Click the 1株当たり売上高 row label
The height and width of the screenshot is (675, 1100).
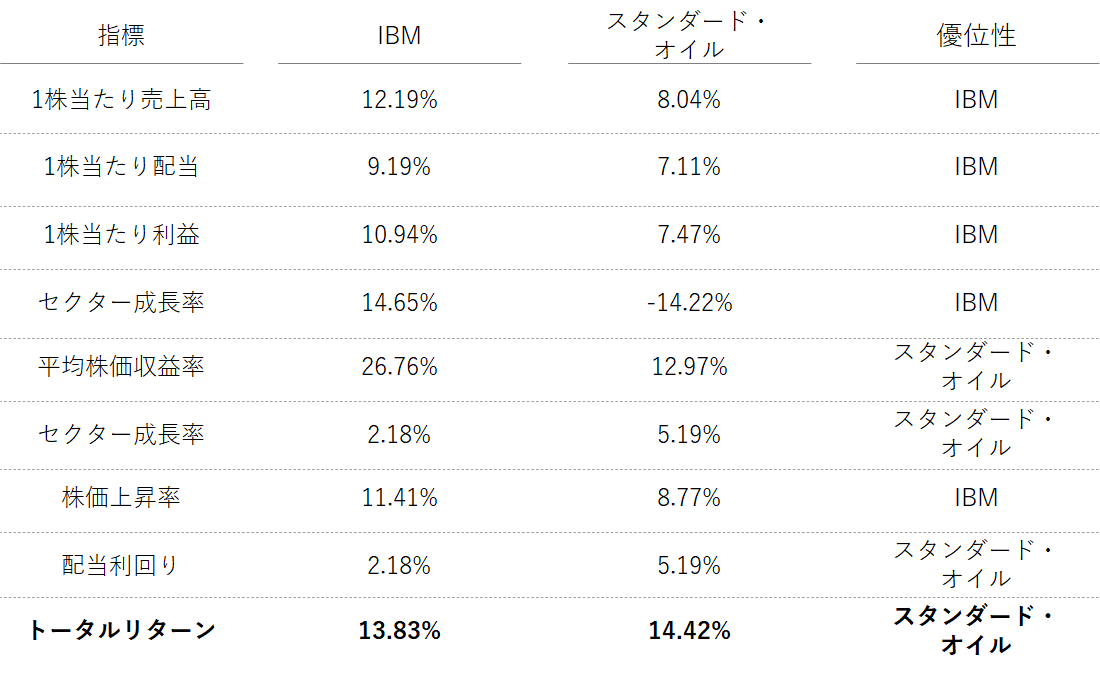click(x=121, y=100)
